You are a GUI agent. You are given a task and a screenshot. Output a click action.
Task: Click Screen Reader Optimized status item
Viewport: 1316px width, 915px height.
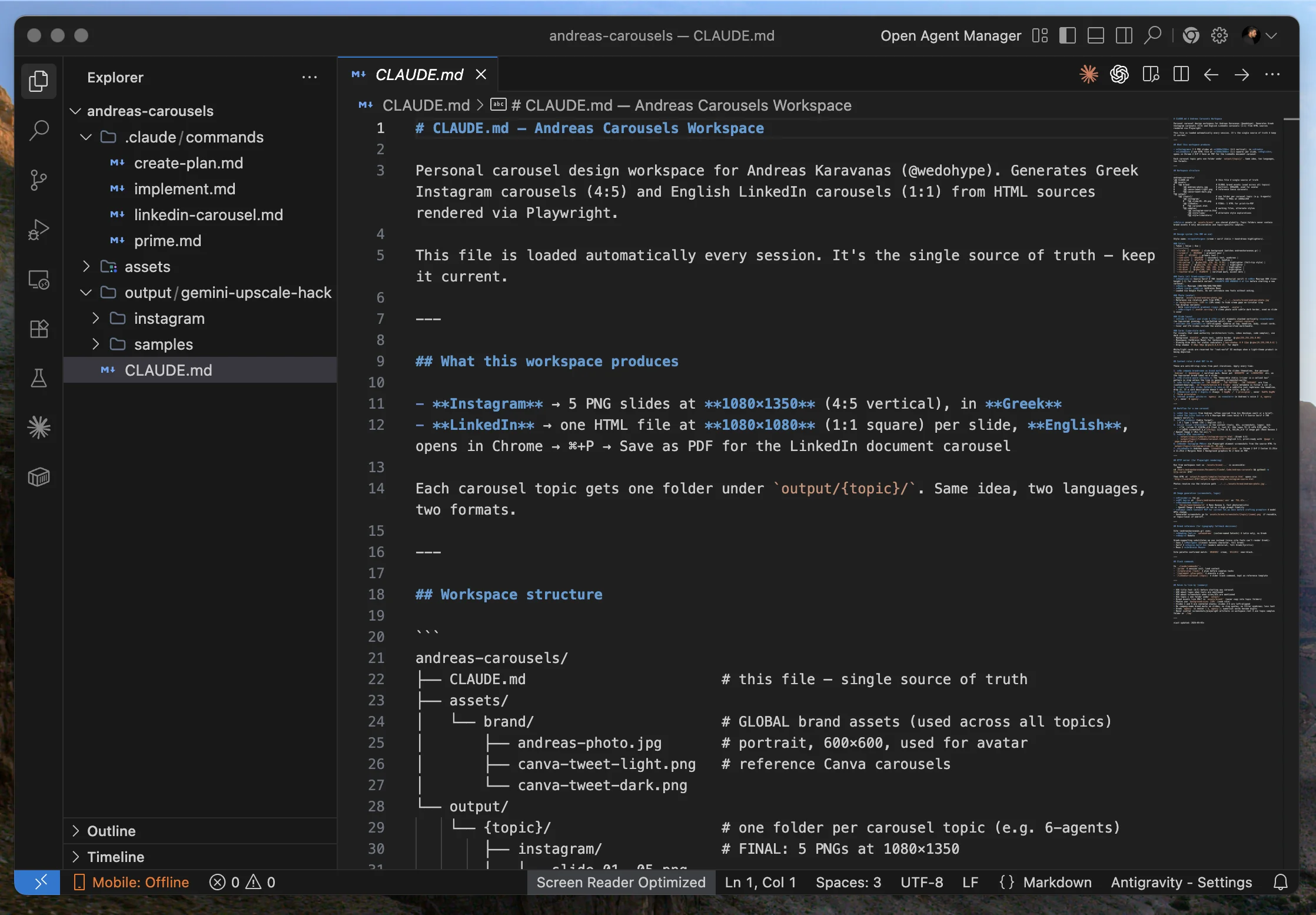tap(621, 882)
